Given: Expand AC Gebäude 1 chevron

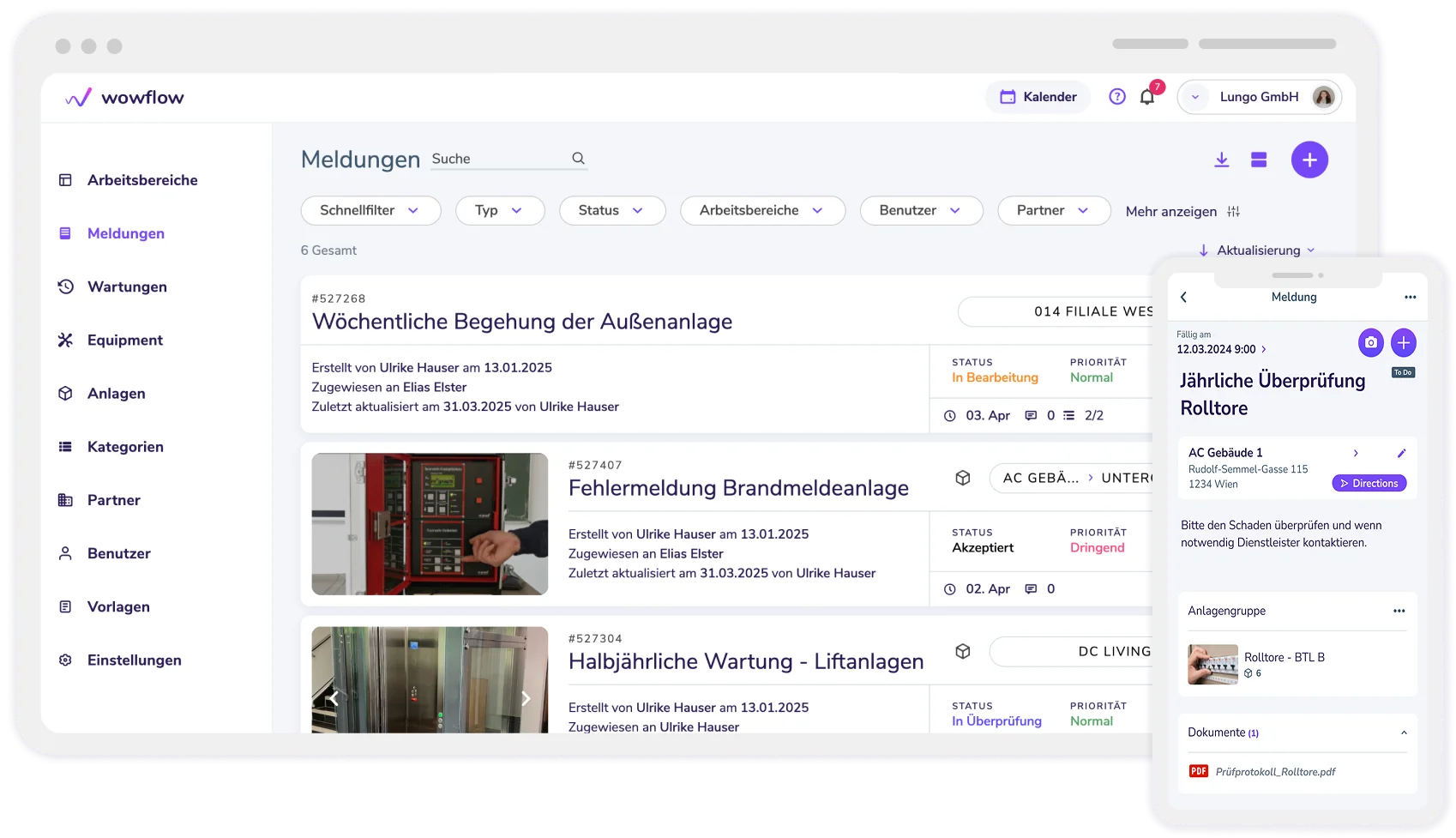Looking at the screenshot, I should 1356,453.
